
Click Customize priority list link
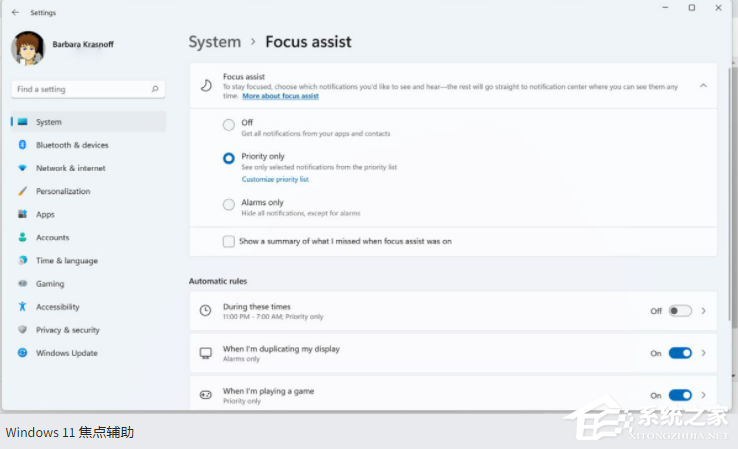(x=275, y=179)
